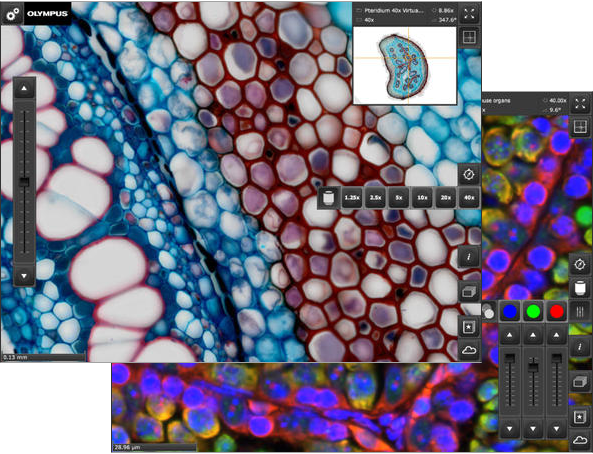Viewport: 593px width, 454px height.
Task: Select the 10x magnification button
Action: coord(422,197)
